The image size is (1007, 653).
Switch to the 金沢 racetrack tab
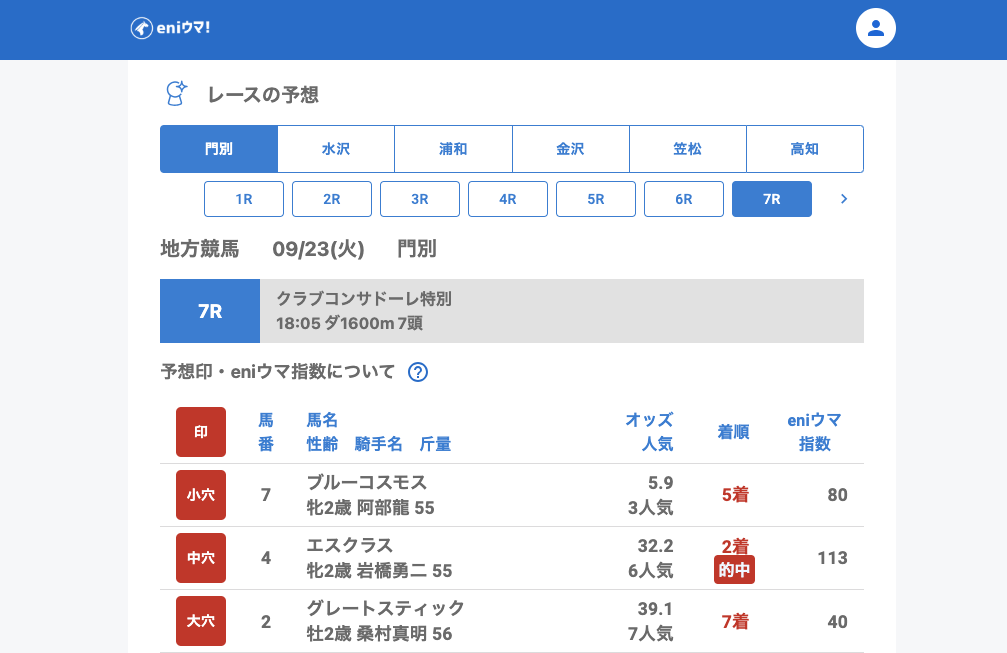coord(570,149)
